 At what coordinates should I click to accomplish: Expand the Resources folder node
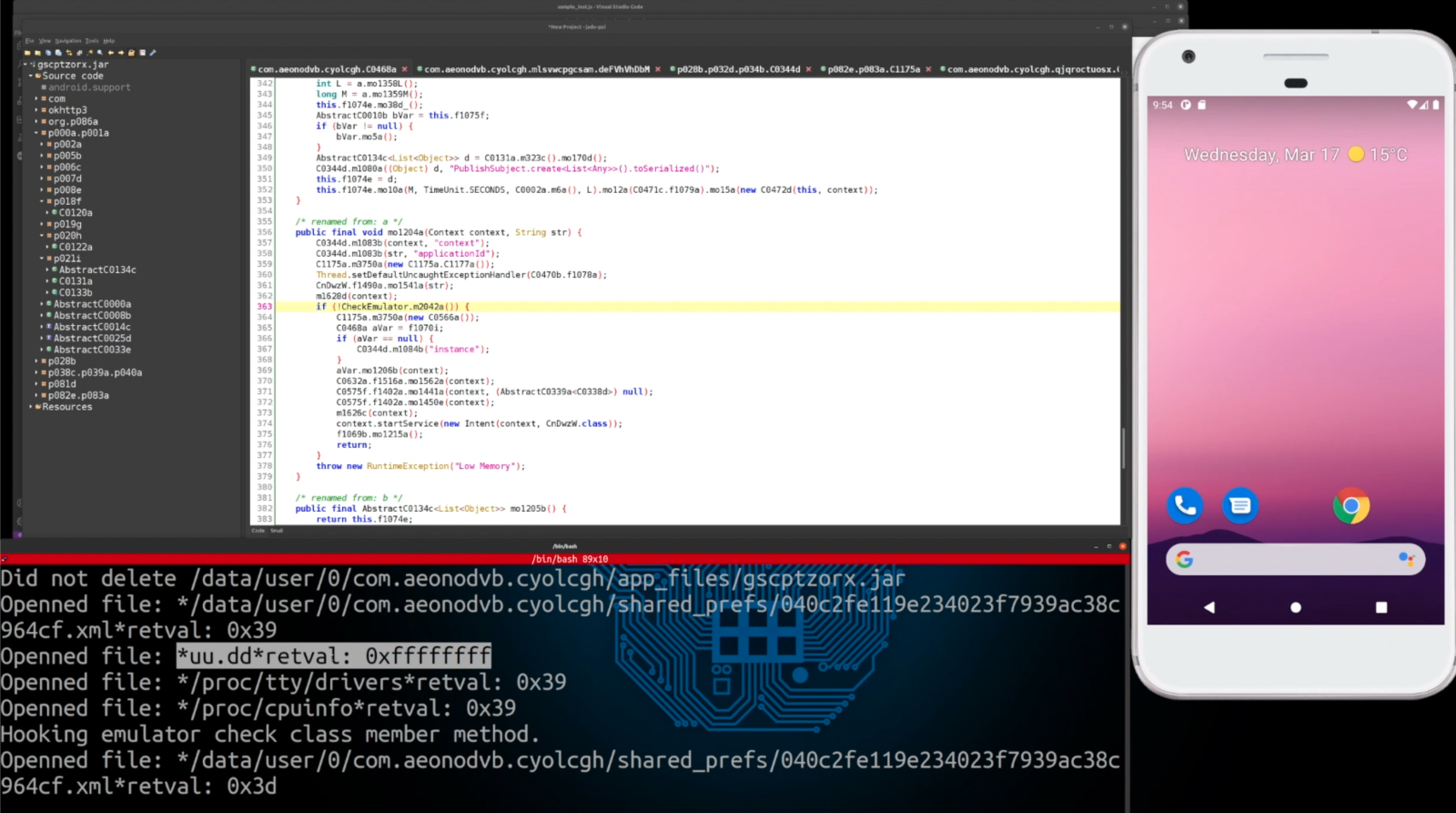pyautogui.click(x=31, y=407)
